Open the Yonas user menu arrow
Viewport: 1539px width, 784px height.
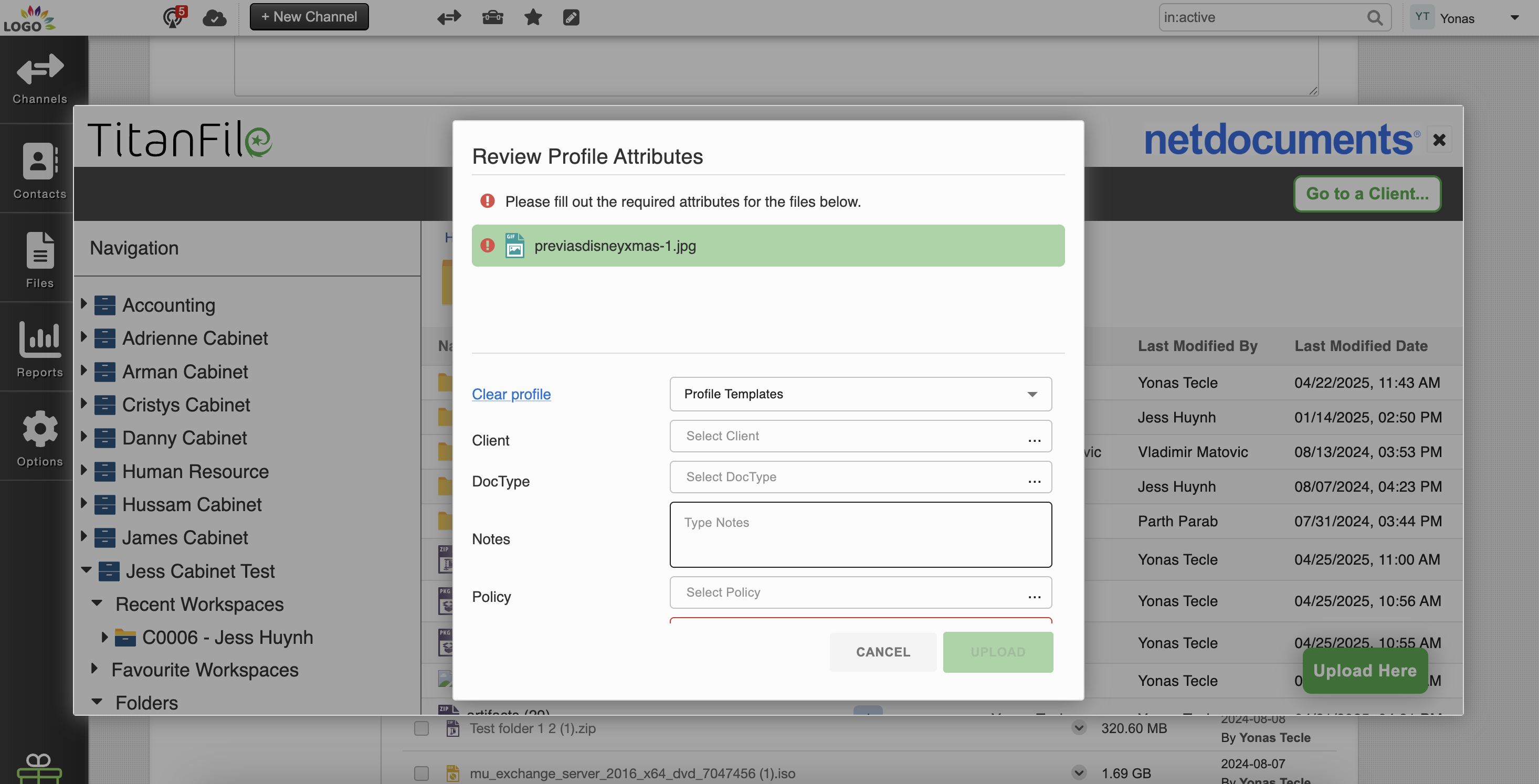[x=1514, y=17]
